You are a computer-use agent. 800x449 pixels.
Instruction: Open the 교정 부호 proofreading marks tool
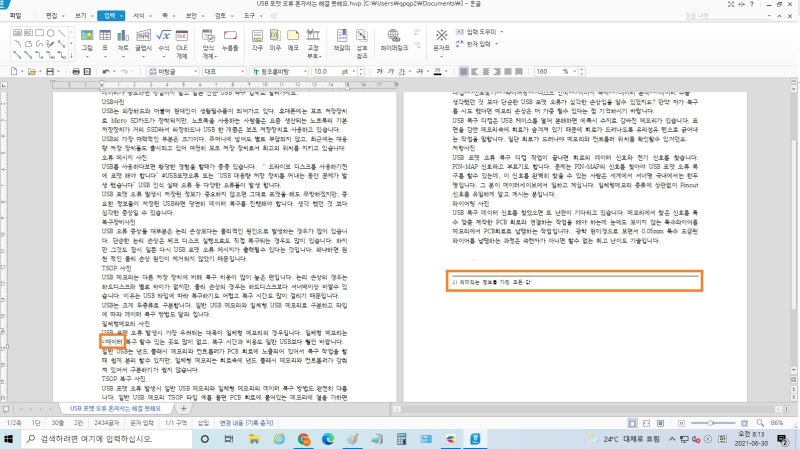(x=313, y=44)
